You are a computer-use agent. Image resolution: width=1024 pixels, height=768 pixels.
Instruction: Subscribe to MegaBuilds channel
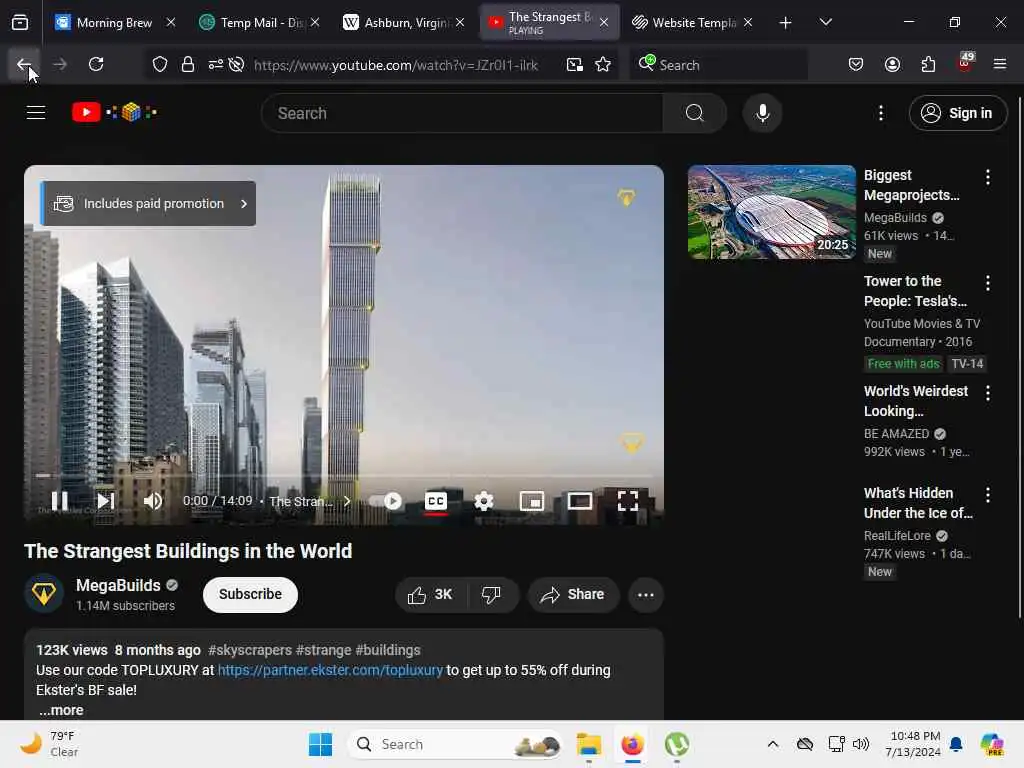pos(250,594)
